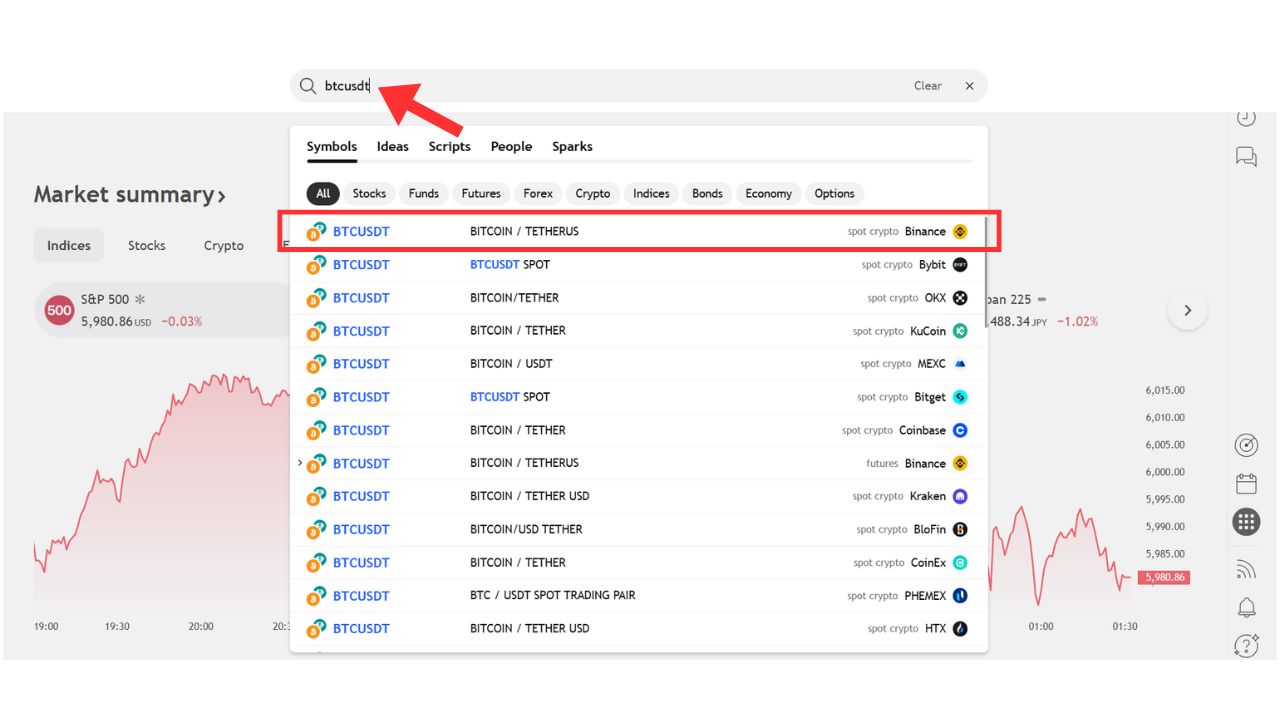The width and height of the screenshot is (1280, 720).
Task: Click the Bybit exchange logo
Action: (x=960, y=264)
